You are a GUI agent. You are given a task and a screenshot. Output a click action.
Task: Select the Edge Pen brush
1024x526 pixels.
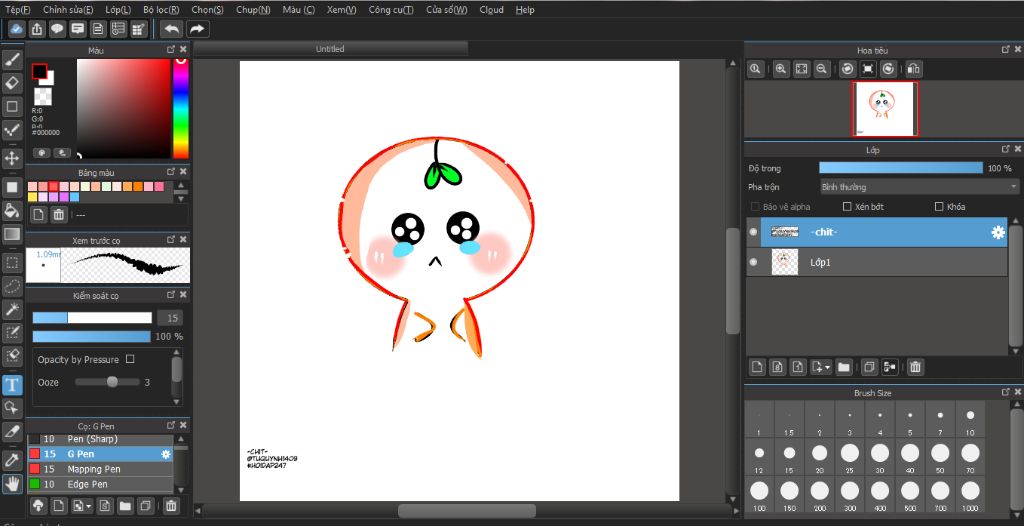[x=100, y=484]
